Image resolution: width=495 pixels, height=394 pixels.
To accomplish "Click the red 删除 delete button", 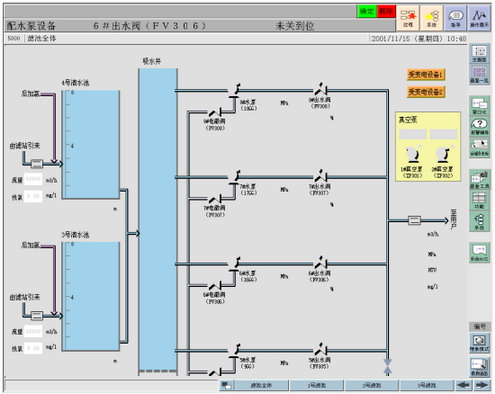I will pos(386,11).
